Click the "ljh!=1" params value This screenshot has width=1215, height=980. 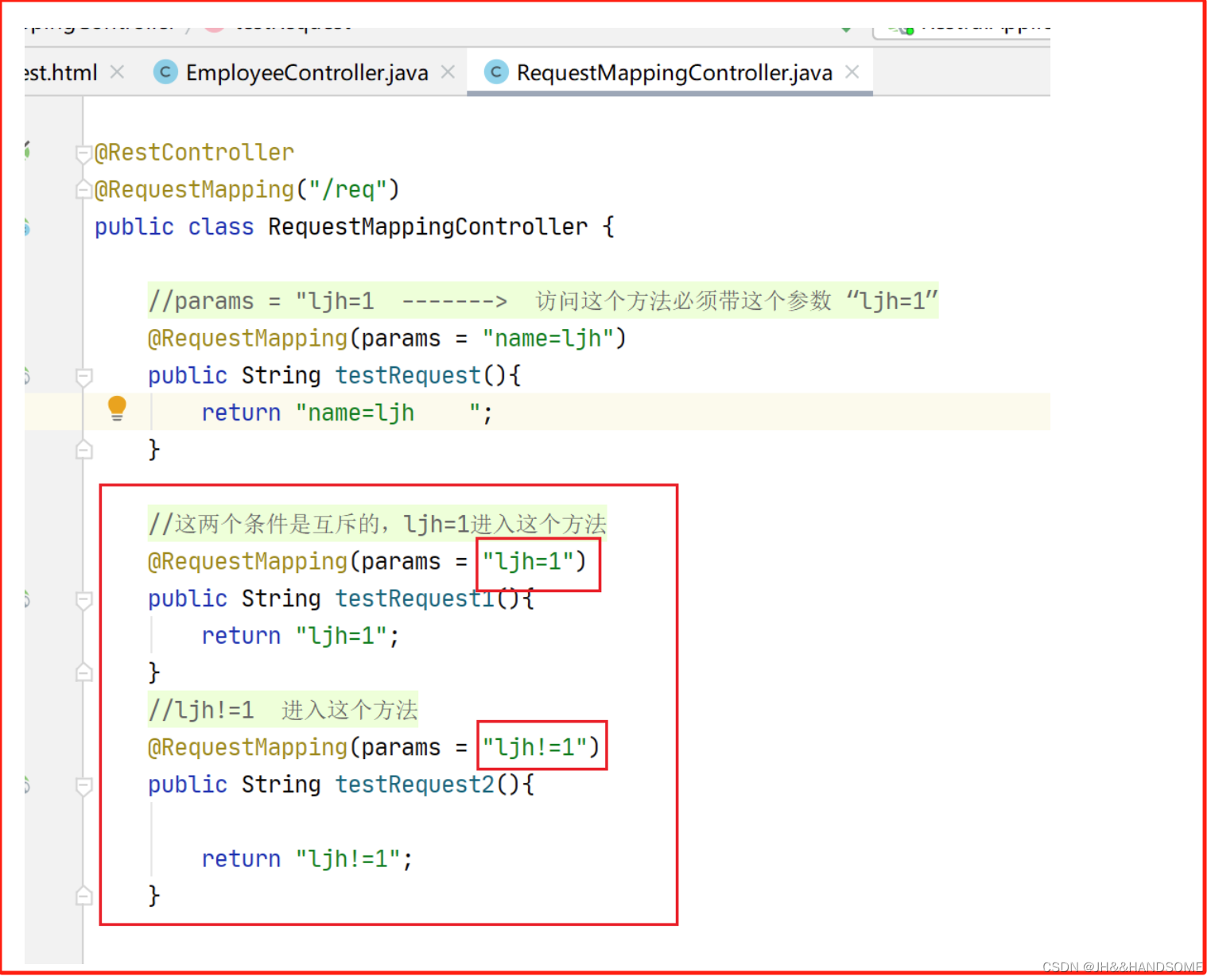(534, 748)
